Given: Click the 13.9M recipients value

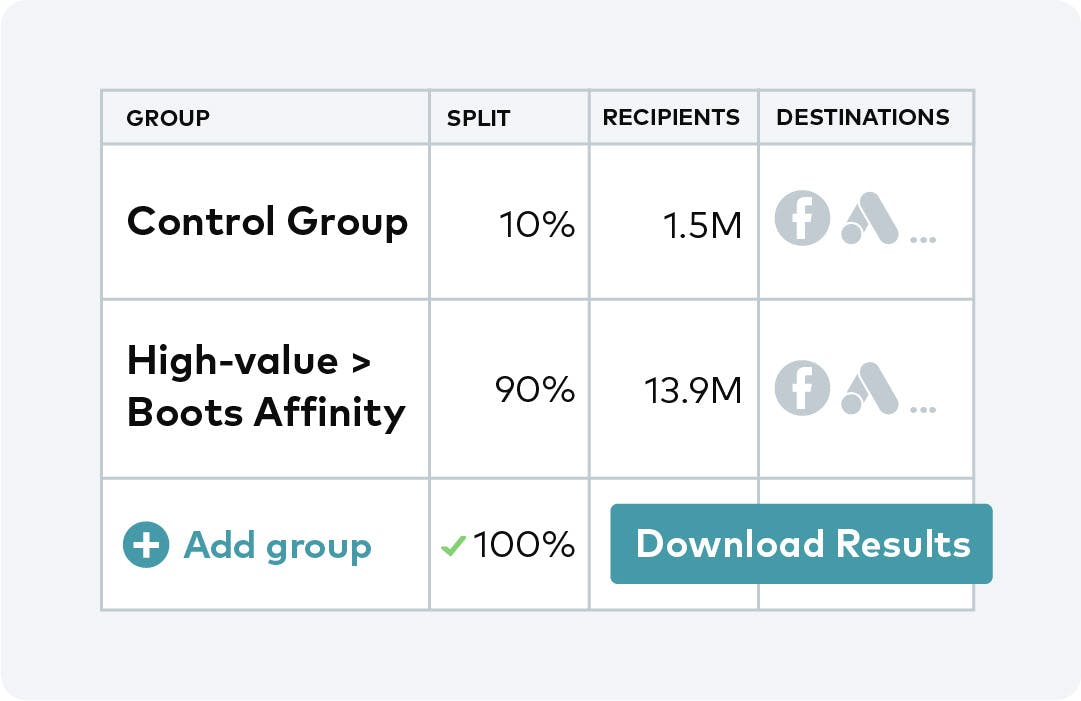Looking at the screenshot, I should [x=692, y=390].
